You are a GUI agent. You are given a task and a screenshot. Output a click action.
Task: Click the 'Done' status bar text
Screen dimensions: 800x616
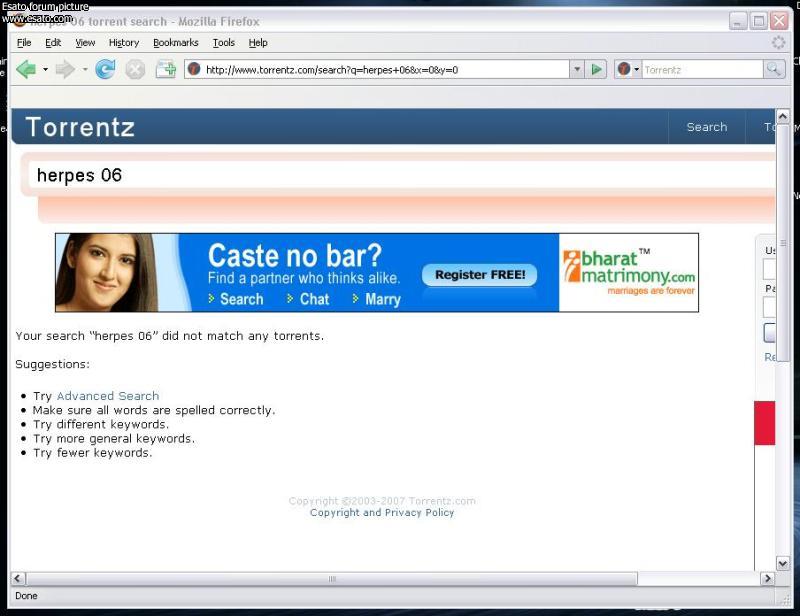(x=27, y=596)
